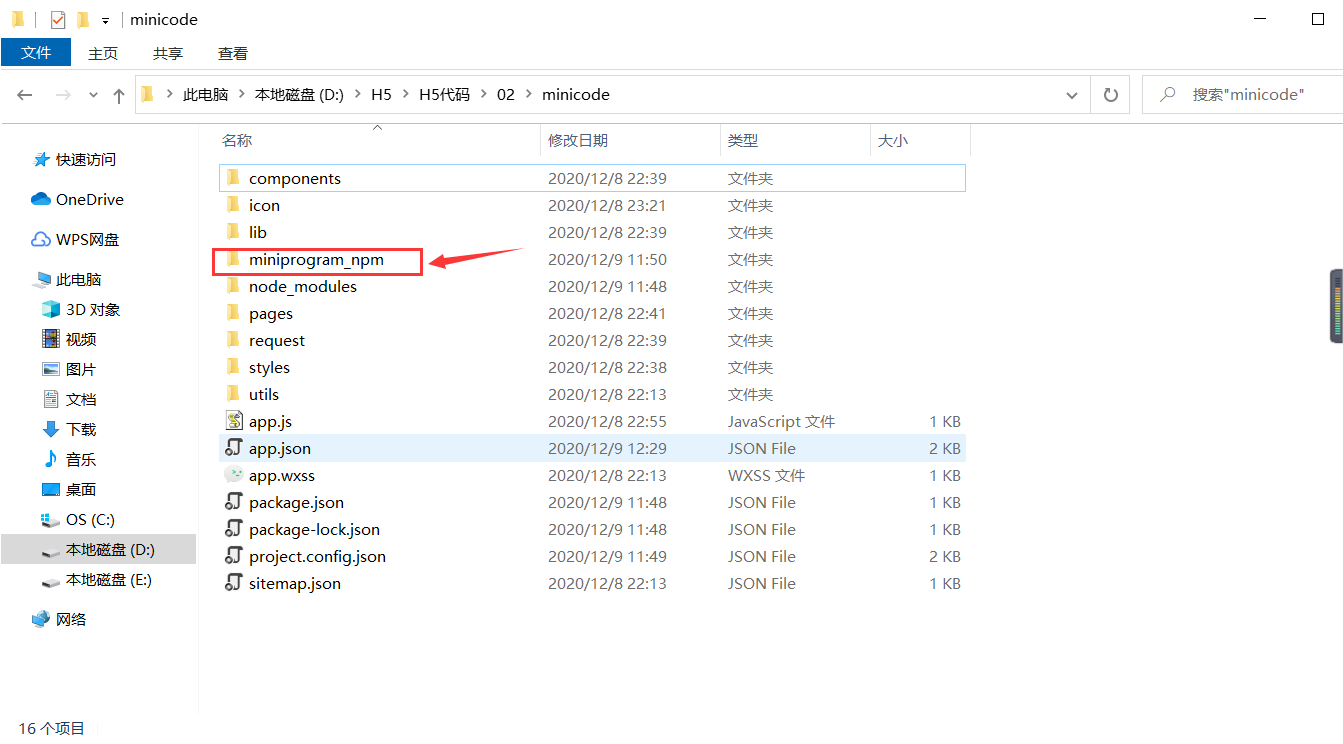This screenshot has width=1343, height=744.
Task: Open the 查看 ribbon tab
Action: coord(233,53)
